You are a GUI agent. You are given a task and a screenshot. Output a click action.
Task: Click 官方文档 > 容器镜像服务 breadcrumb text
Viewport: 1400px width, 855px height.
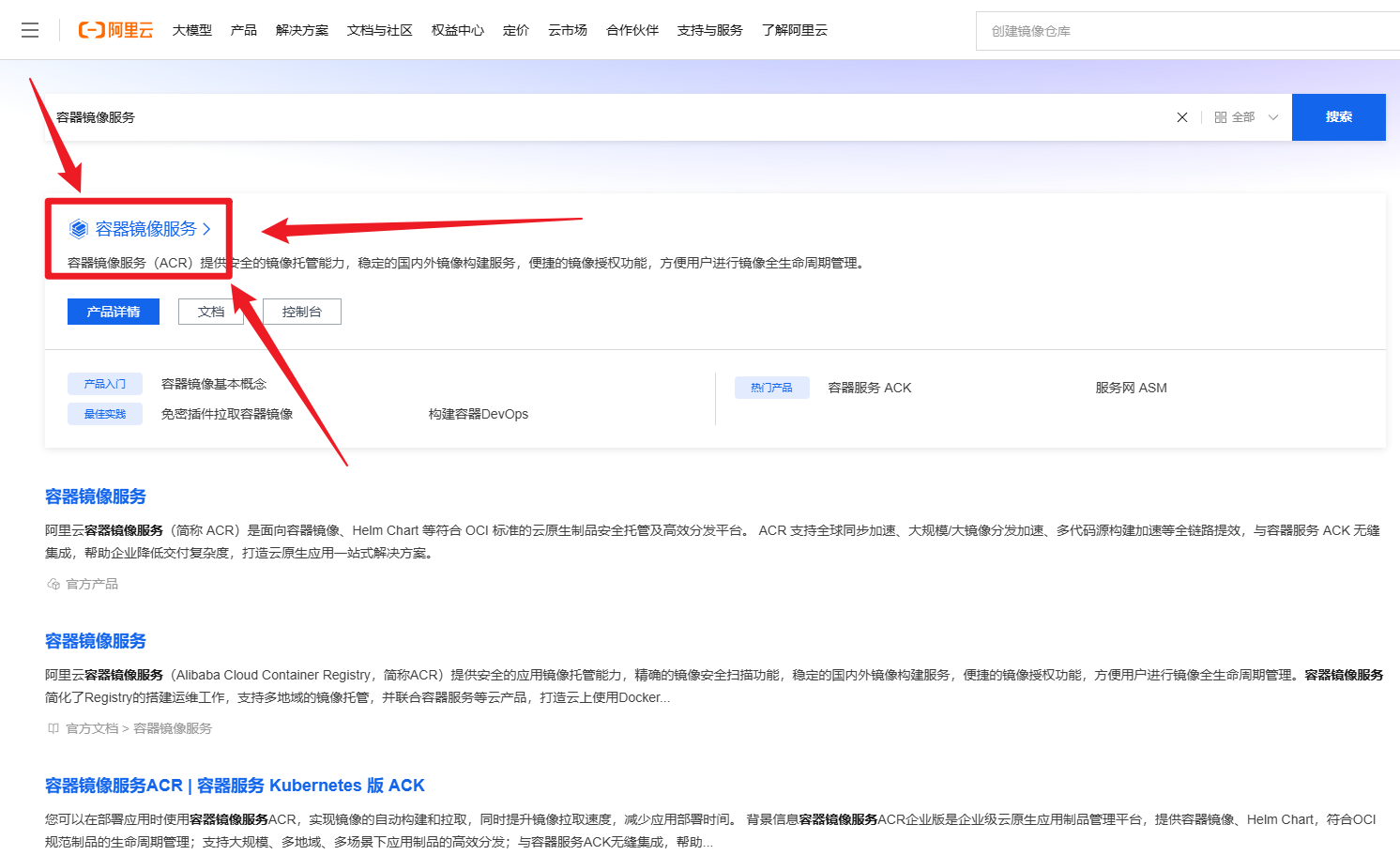coord(139,728)
